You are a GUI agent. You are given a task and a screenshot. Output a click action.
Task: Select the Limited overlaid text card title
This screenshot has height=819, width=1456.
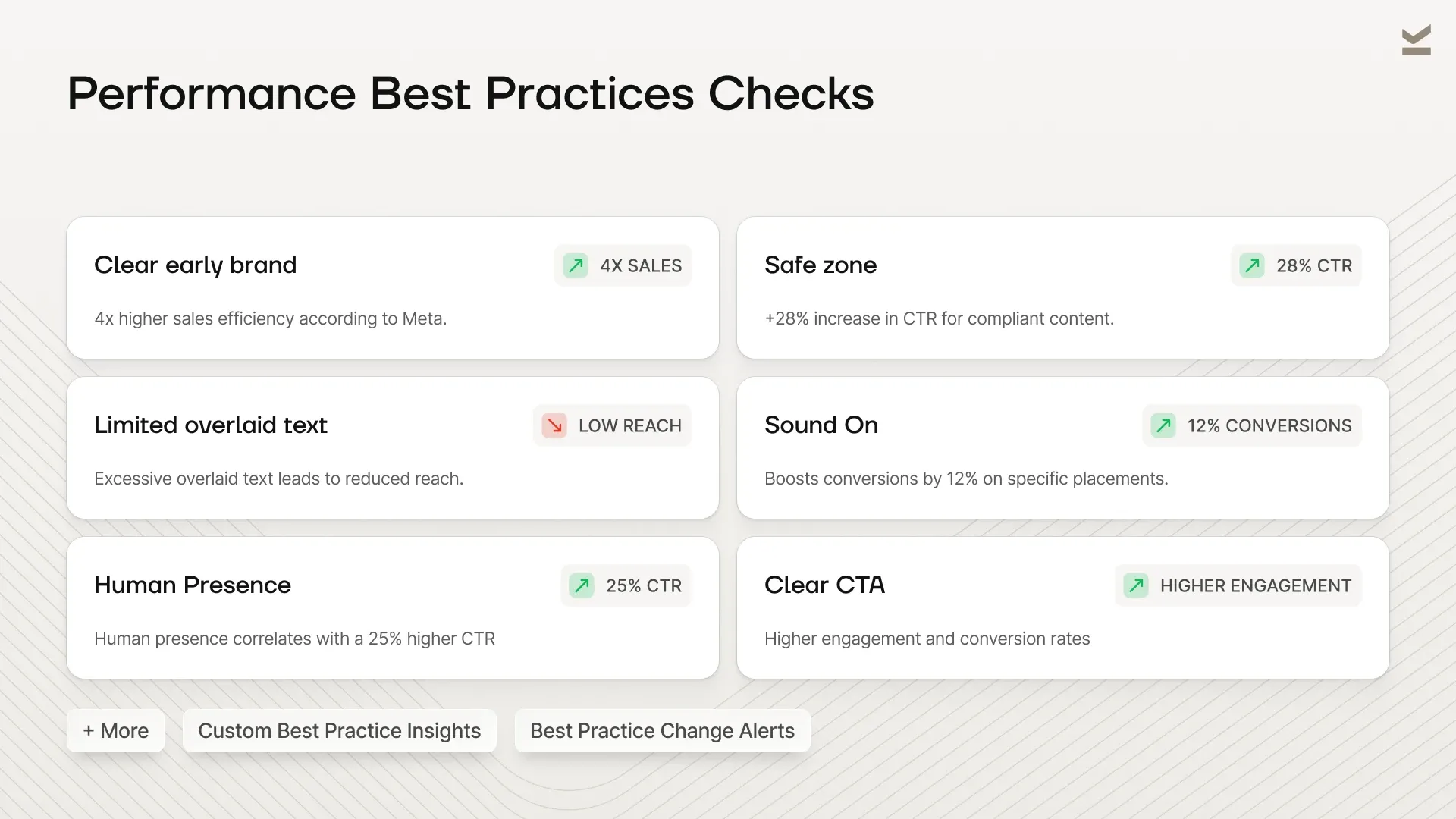click(211, 425)
